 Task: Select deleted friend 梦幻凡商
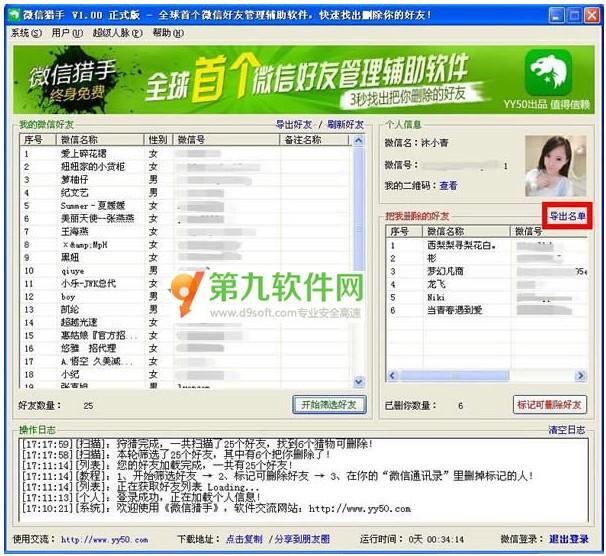(487, 271)
